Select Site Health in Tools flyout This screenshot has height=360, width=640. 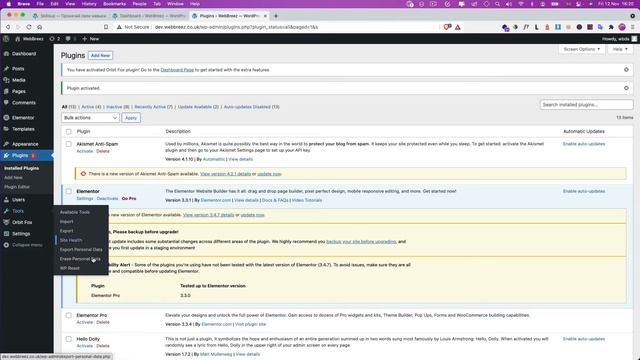71,240
